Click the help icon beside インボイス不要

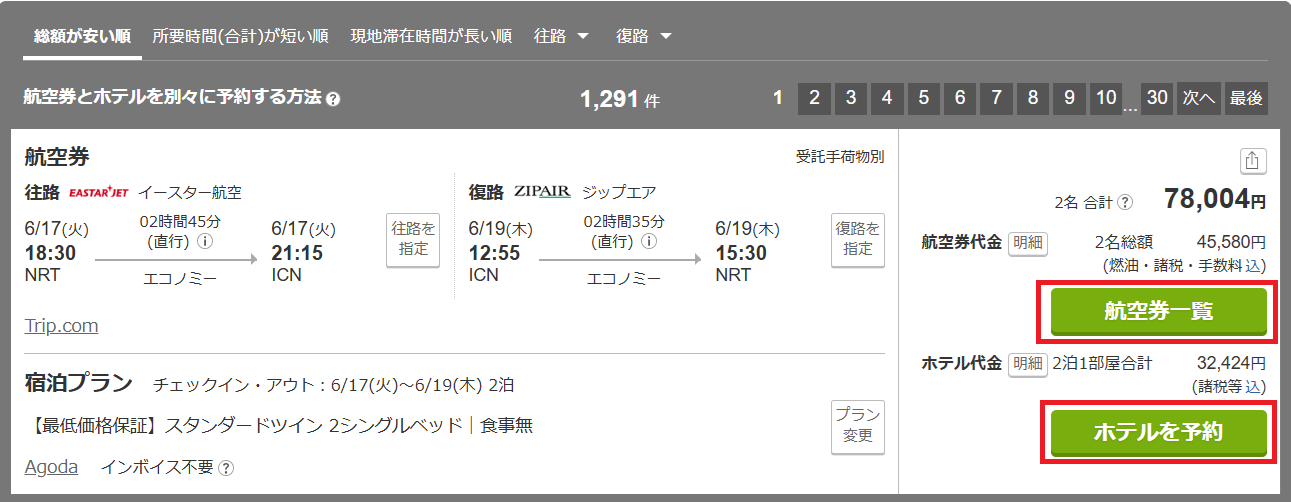(226, 467)
